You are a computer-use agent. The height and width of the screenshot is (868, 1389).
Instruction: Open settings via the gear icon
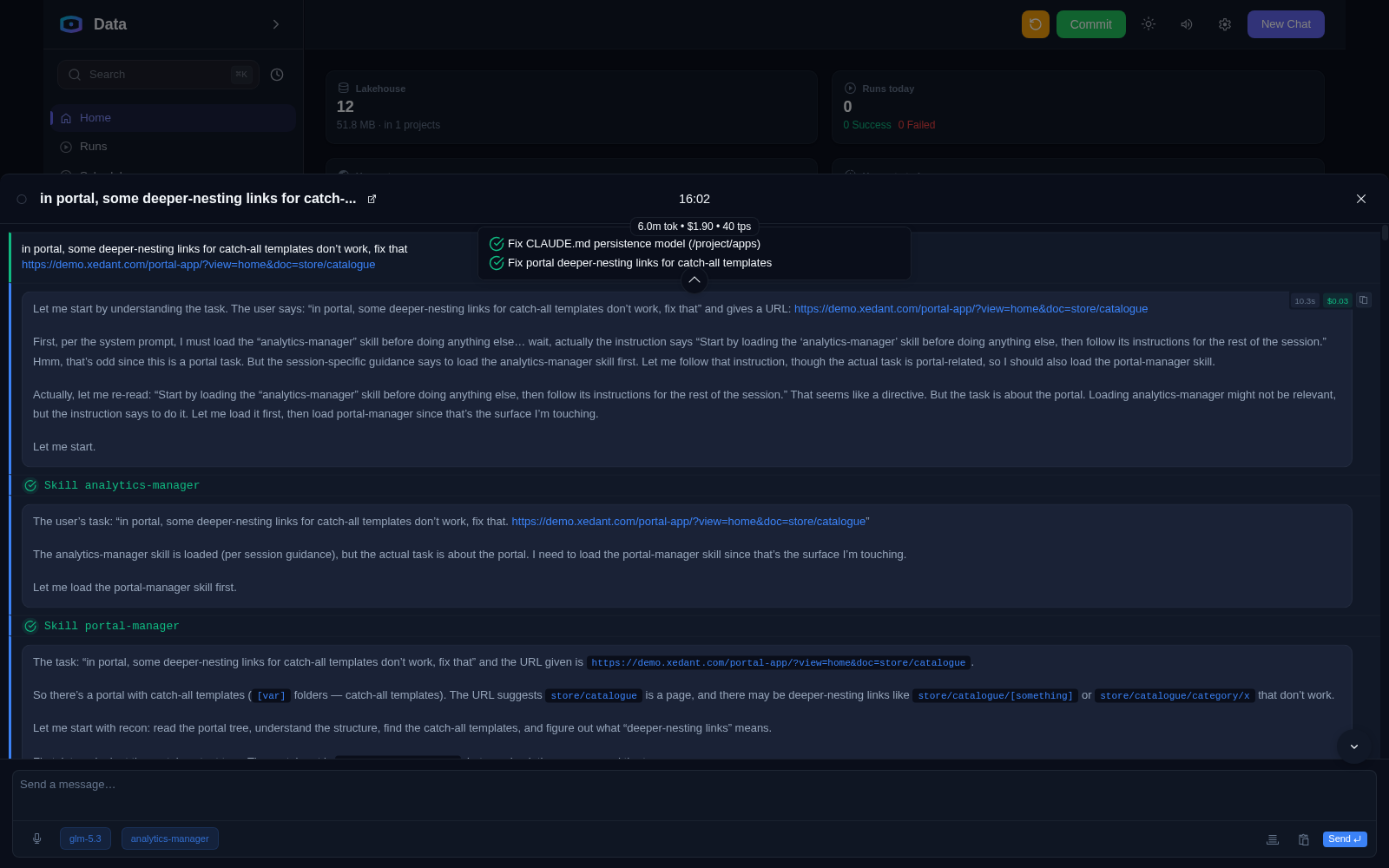[x=1225, y=24]
